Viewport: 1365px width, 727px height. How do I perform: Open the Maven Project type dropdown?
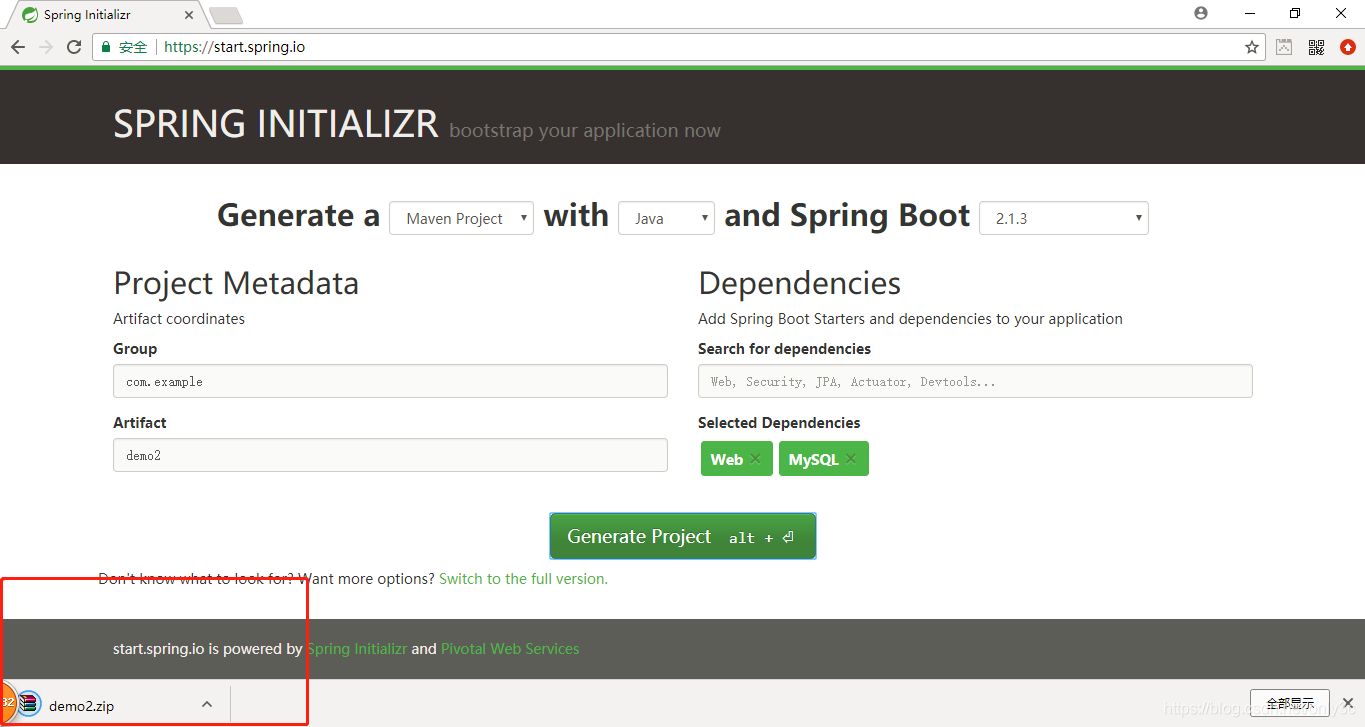[462, 218]
